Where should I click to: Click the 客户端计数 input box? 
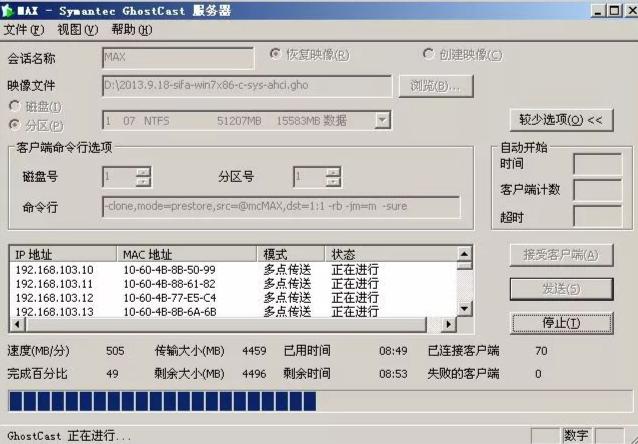coord(597,190)
